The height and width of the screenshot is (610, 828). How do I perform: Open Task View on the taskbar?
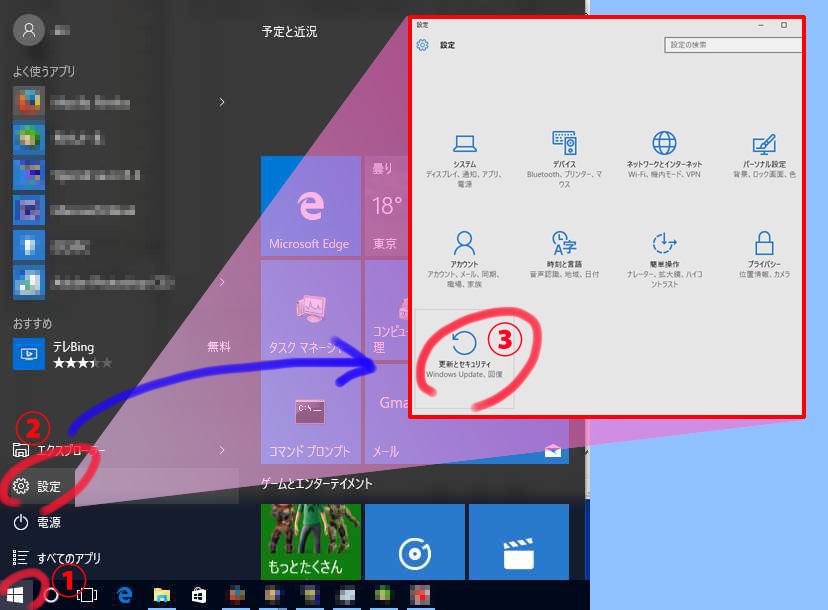click(87, 594)
